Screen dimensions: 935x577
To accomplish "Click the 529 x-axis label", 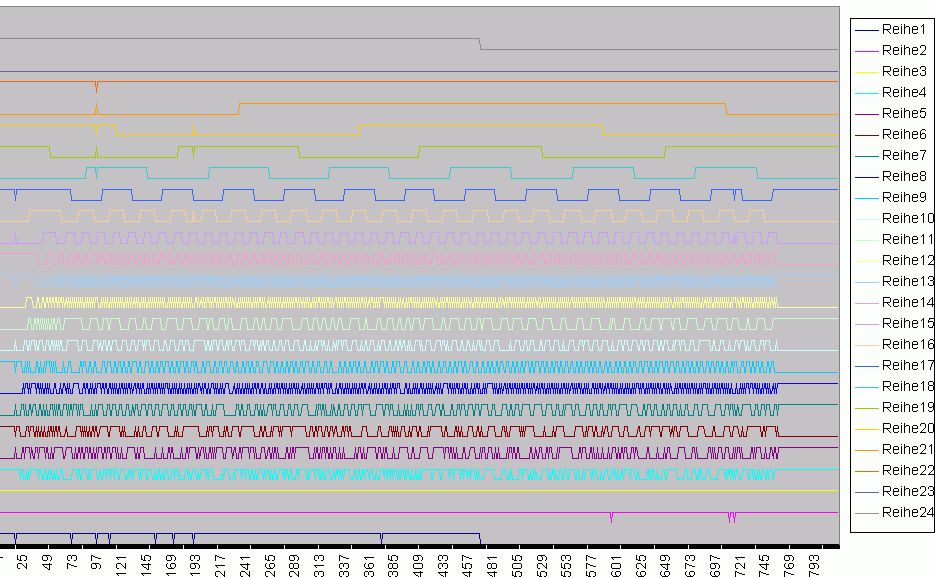I will [x=541, y=566].
